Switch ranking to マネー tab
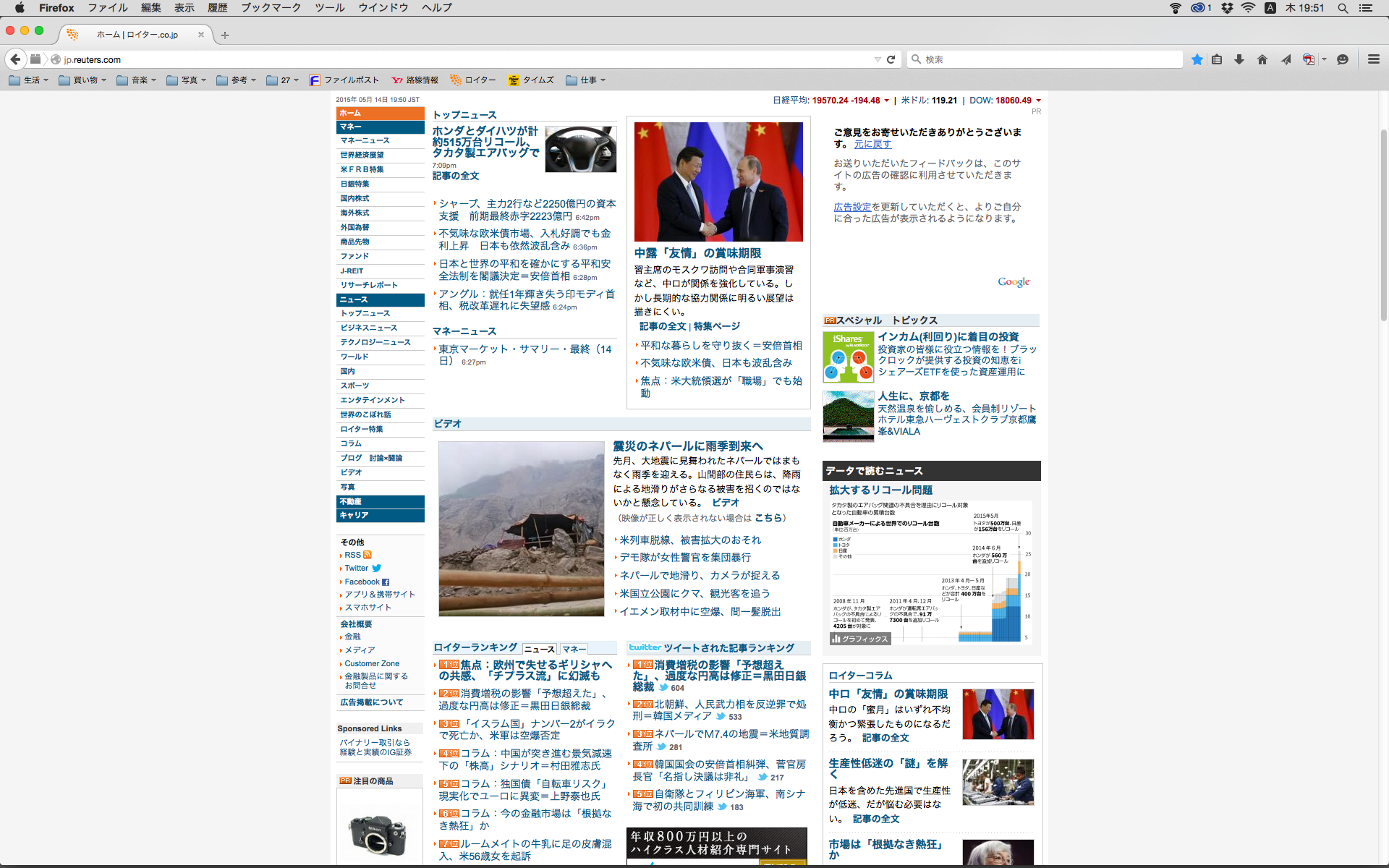 coord(574,649)
